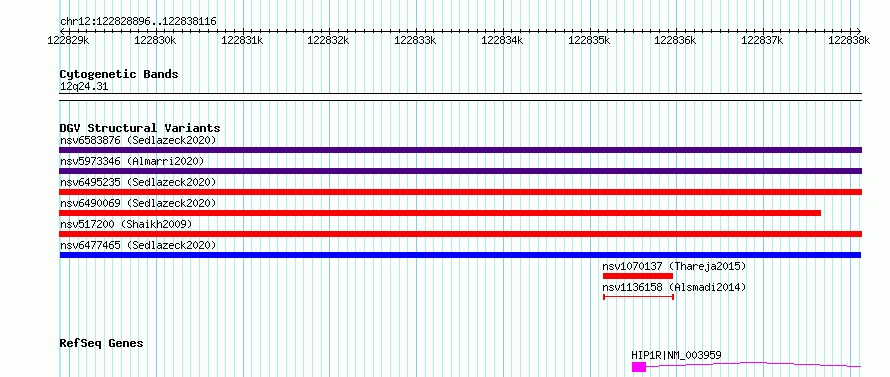
Task: Click the nsv6583876 purple variant bar
Action: [x=460, y=150]
